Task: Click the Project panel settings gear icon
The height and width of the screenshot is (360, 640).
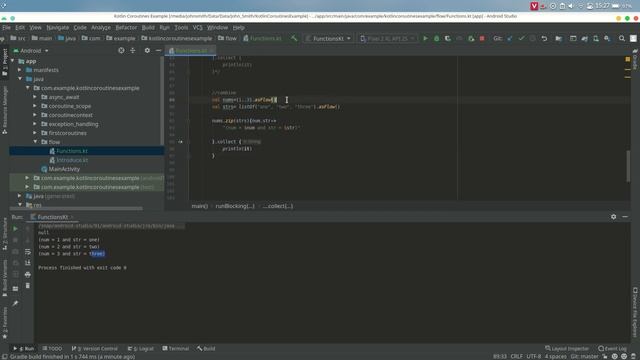Action: click(x=147, y=51)
